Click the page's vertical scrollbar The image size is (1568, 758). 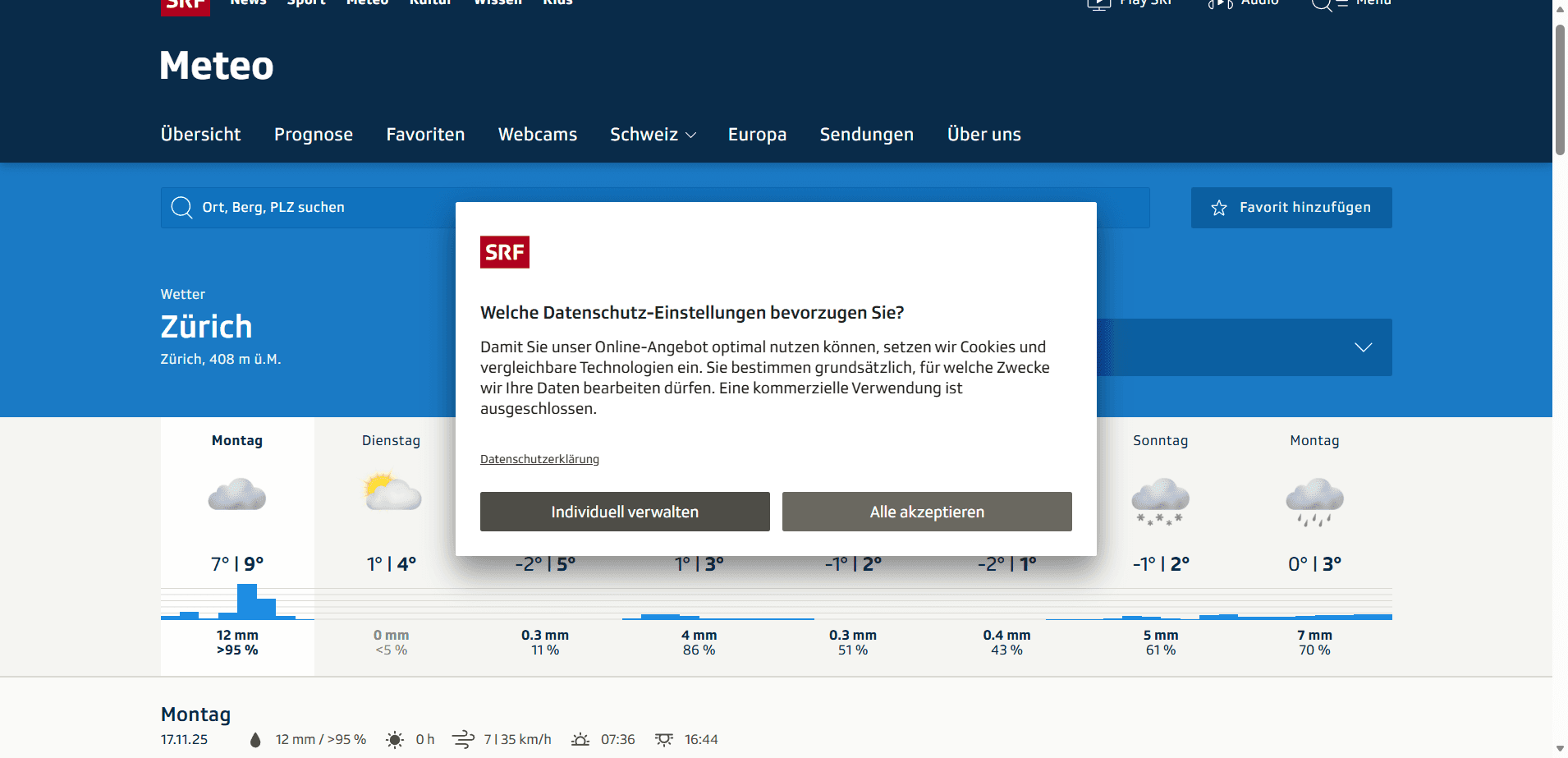tap(1560, 90)
